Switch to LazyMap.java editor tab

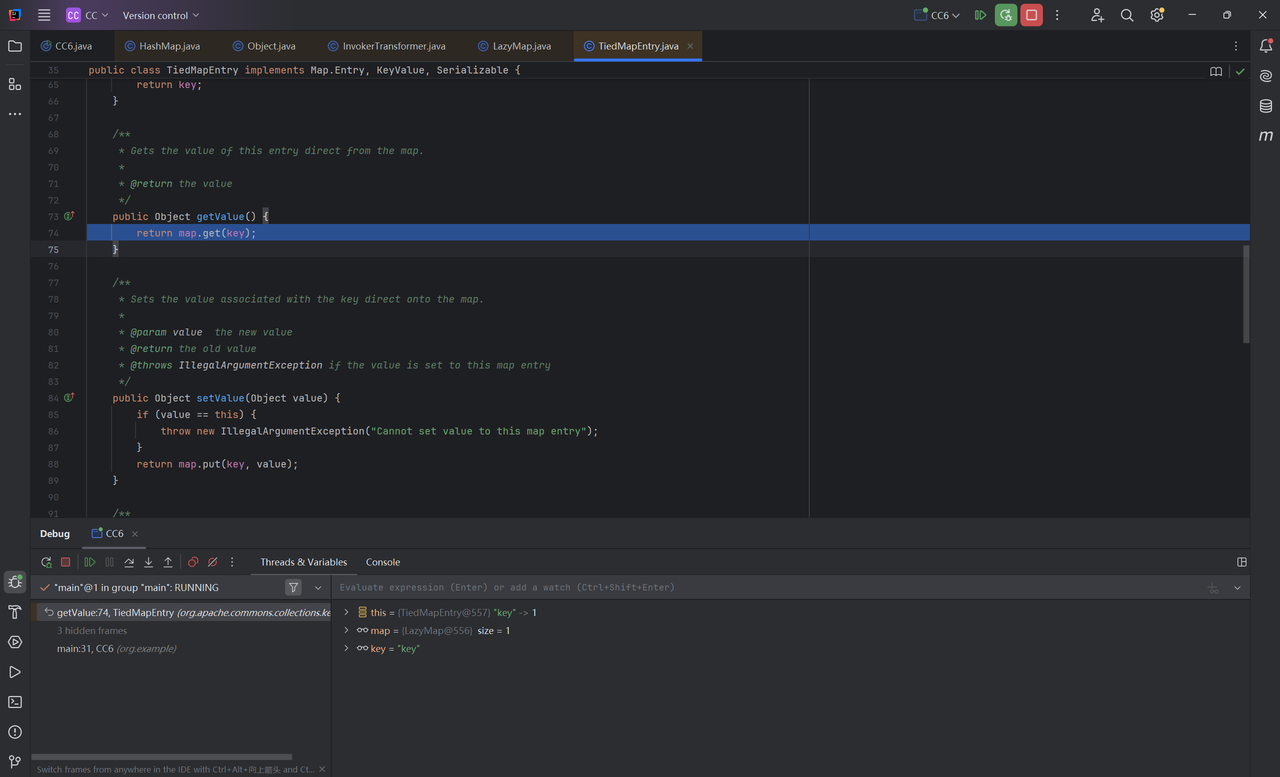[514, 46]
